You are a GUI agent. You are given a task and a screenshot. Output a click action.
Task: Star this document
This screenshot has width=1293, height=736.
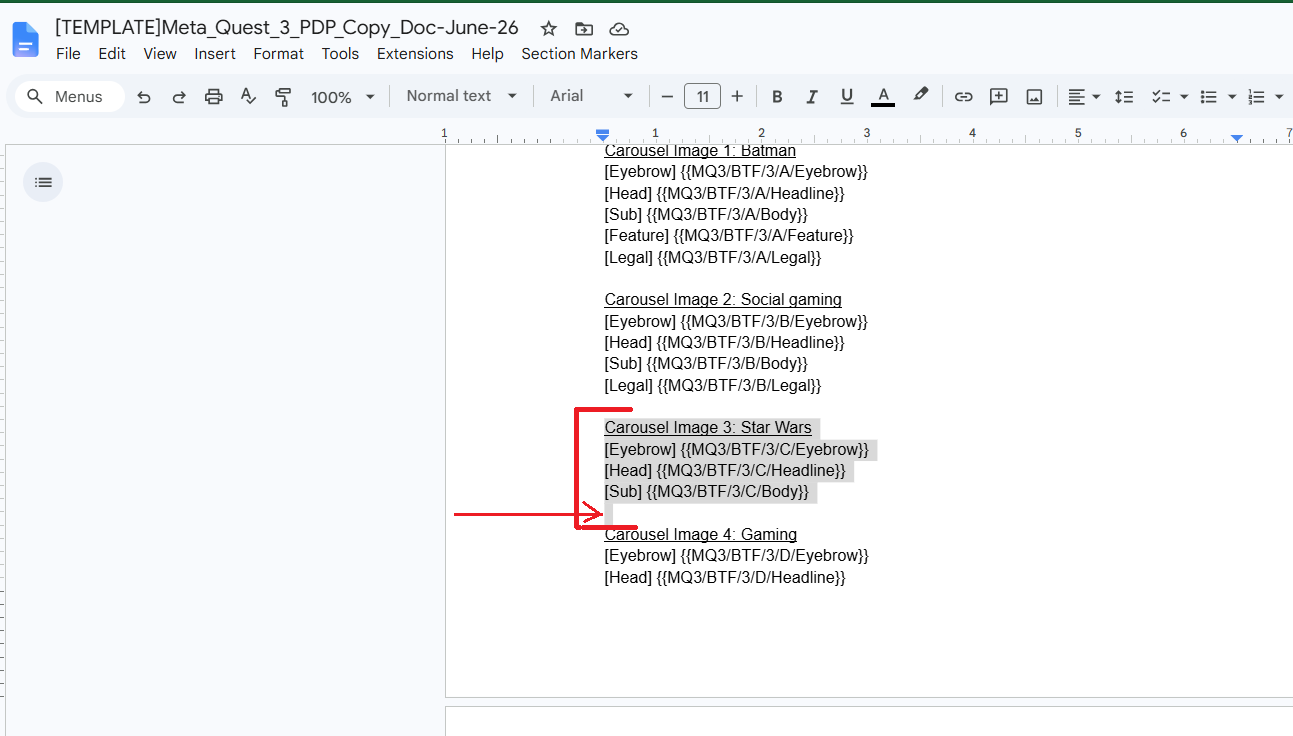(548, 28)
